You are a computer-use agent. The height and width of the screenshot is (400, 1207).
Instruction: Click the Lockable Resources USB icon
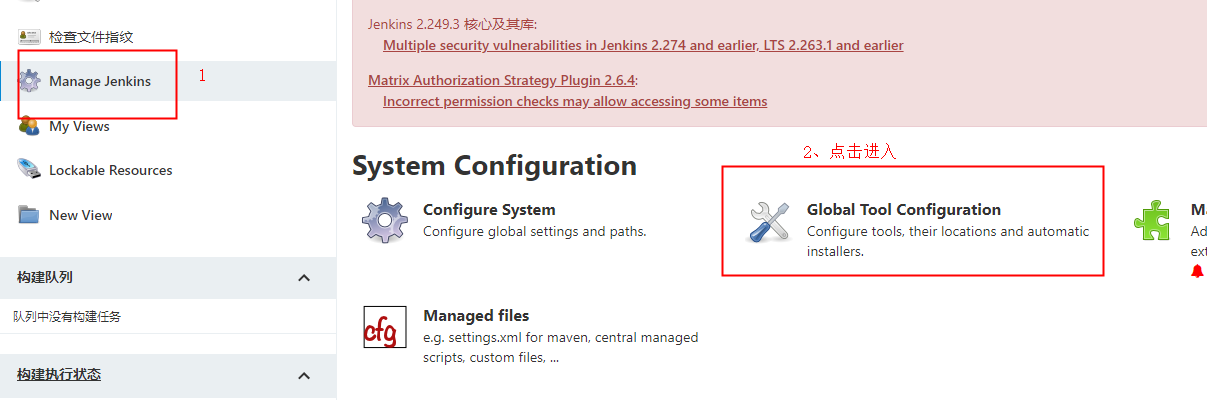pos(29,169)
